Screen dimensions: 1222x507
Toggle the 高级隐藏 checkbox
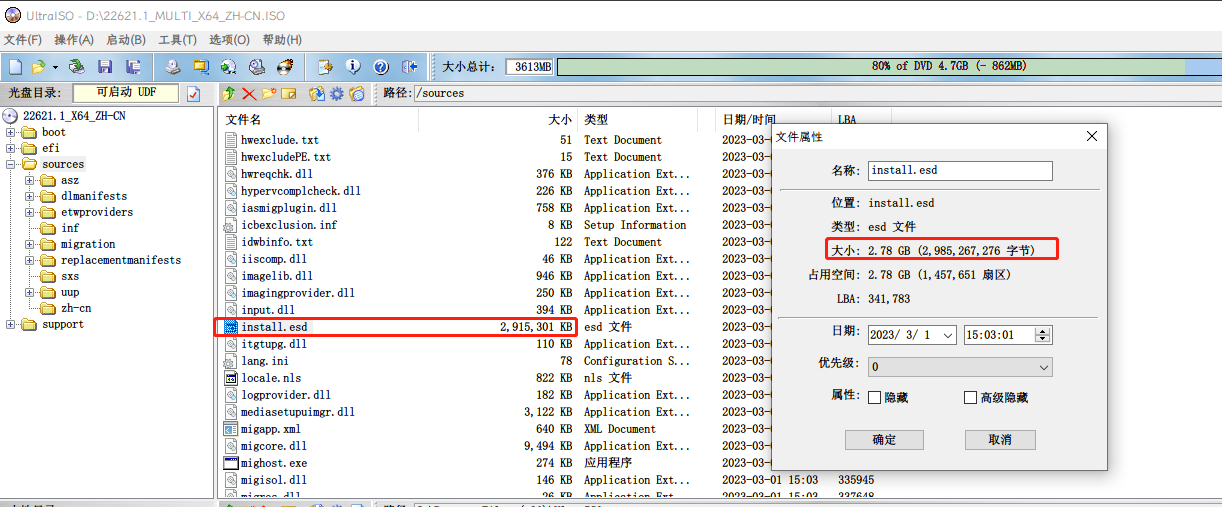tap(970, 397)
